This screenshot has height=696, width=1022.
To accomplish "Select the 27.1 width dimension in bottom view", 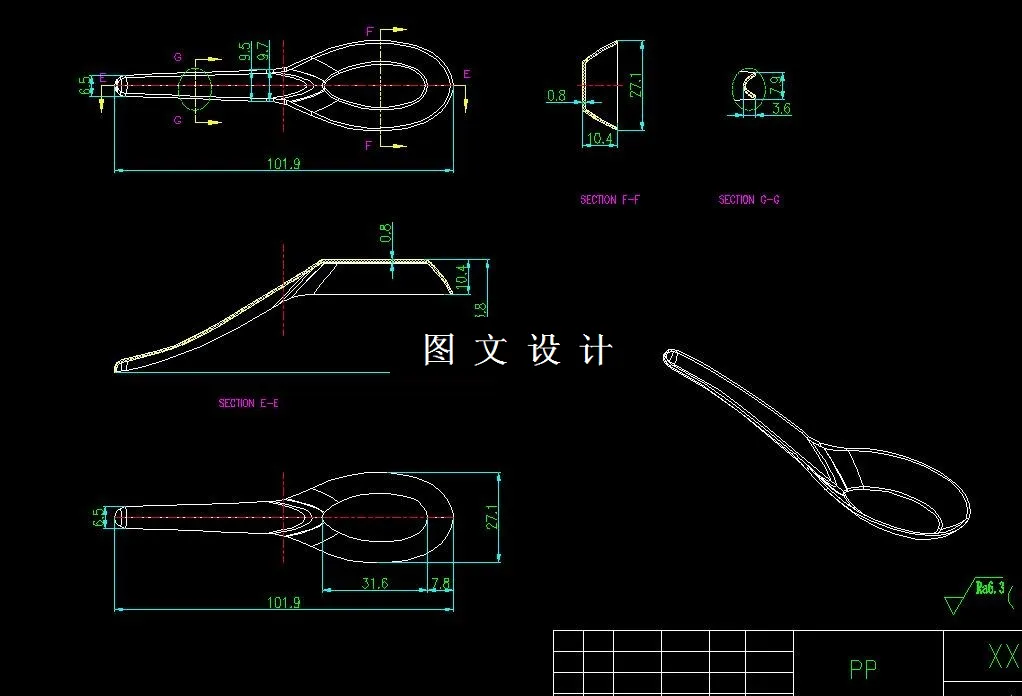I will [492, 517].
